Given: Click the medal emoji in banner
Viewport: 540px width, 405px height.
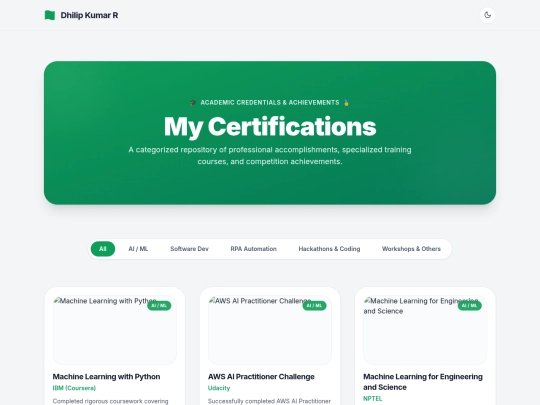Looking at the screenshot, I should click(x=346, y=103).
